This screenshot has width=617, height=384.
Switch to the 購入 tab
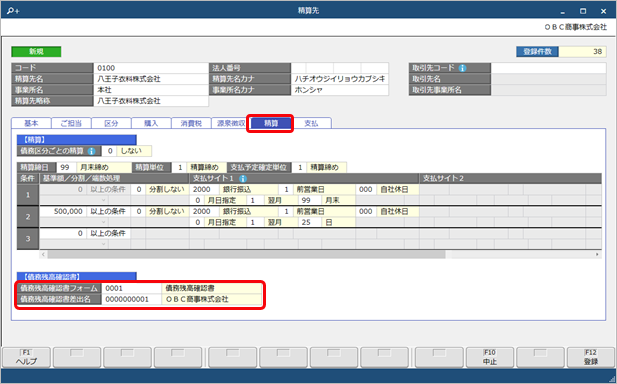(151, 123)
